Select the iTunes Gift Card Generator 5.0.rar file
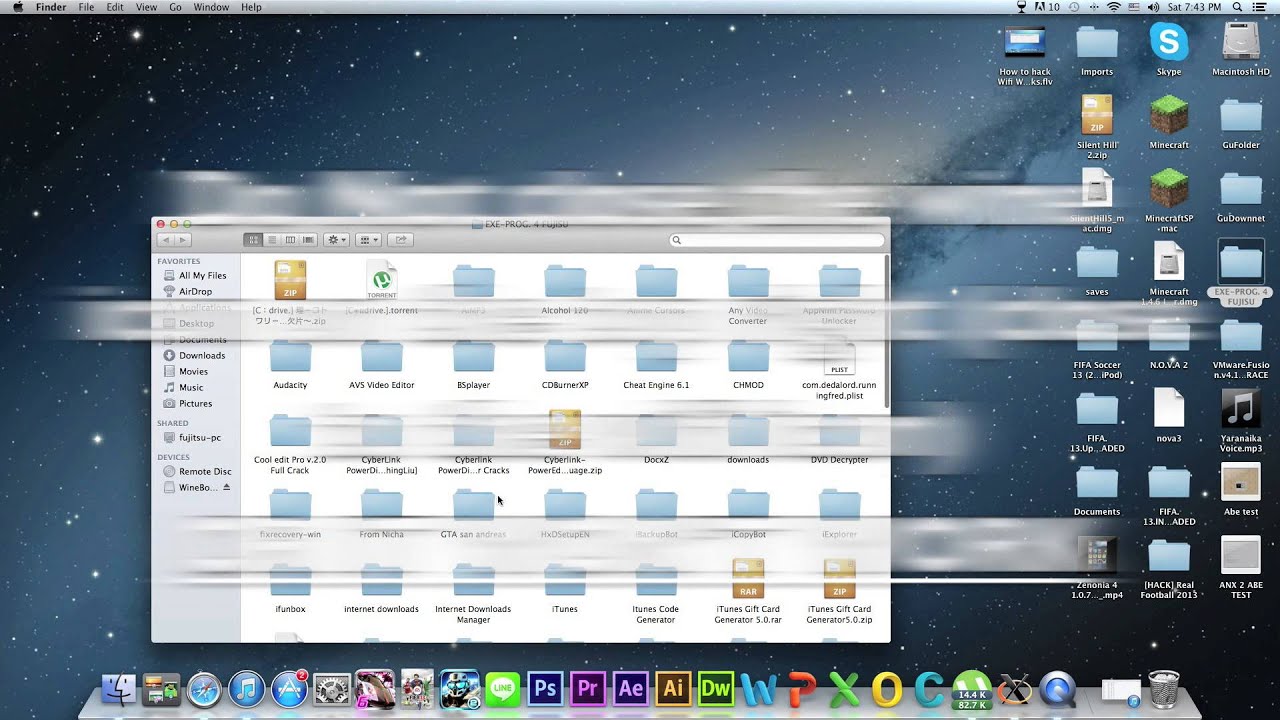 coord(748,580)
